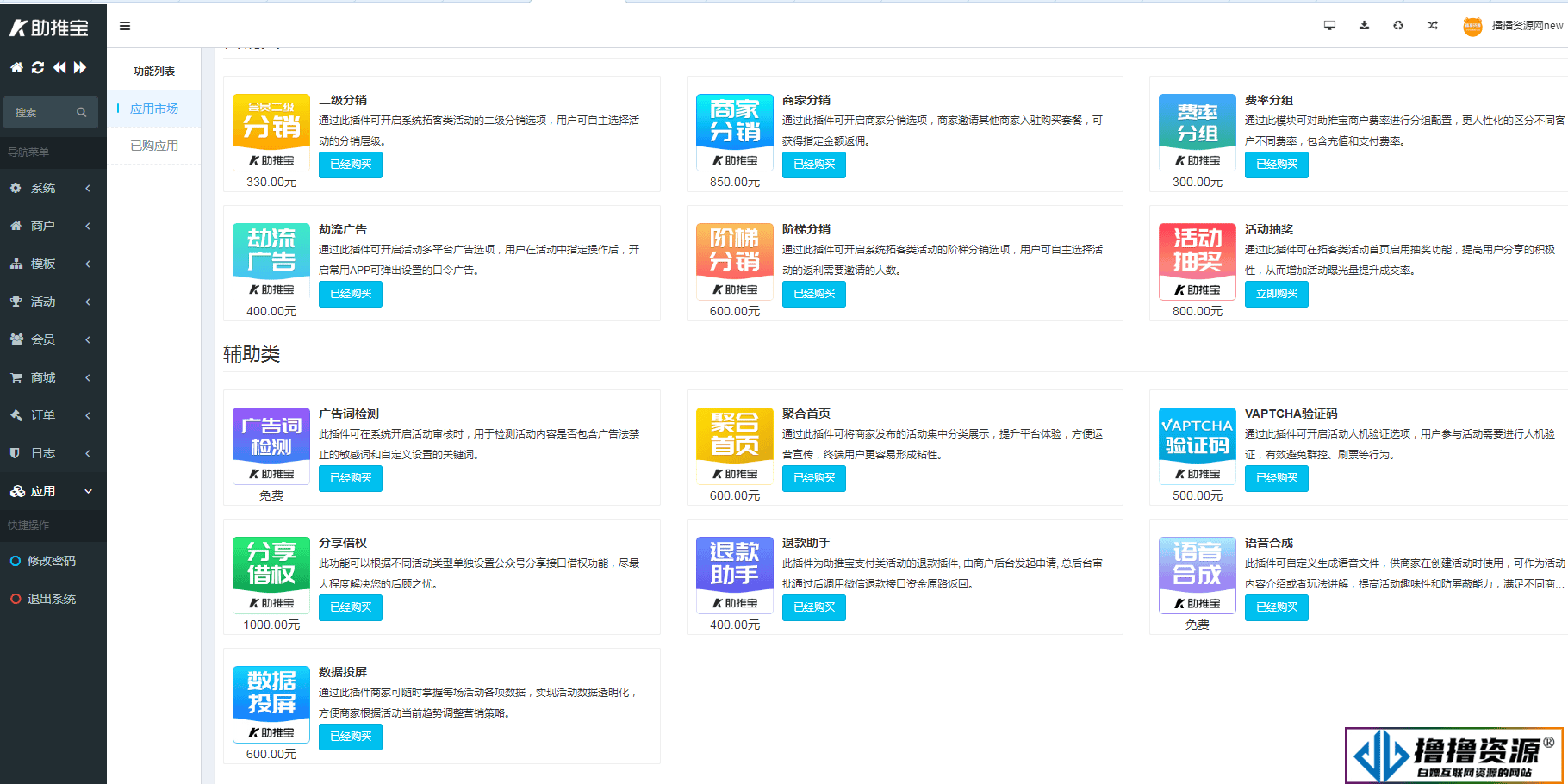This screenshot has width=1568, height=784.
Task: Click the 功能列表 panel heading
Action: pos(154,72)
